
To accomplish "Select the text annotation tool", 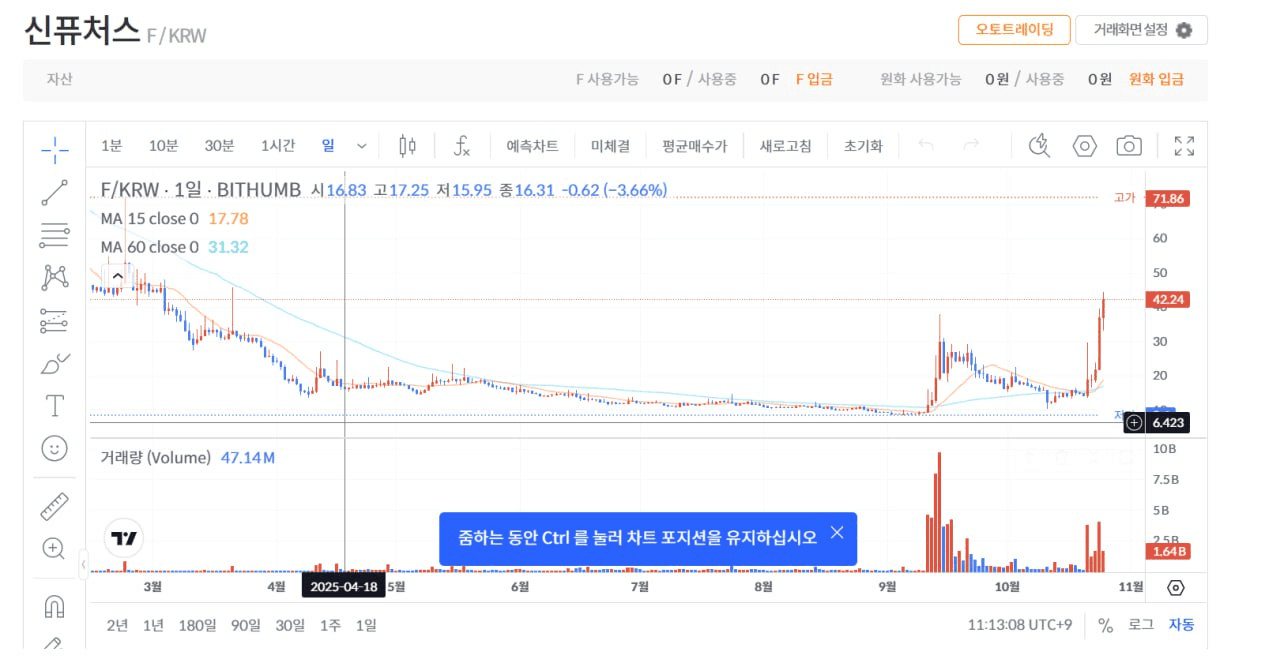I will click(55, 406).
